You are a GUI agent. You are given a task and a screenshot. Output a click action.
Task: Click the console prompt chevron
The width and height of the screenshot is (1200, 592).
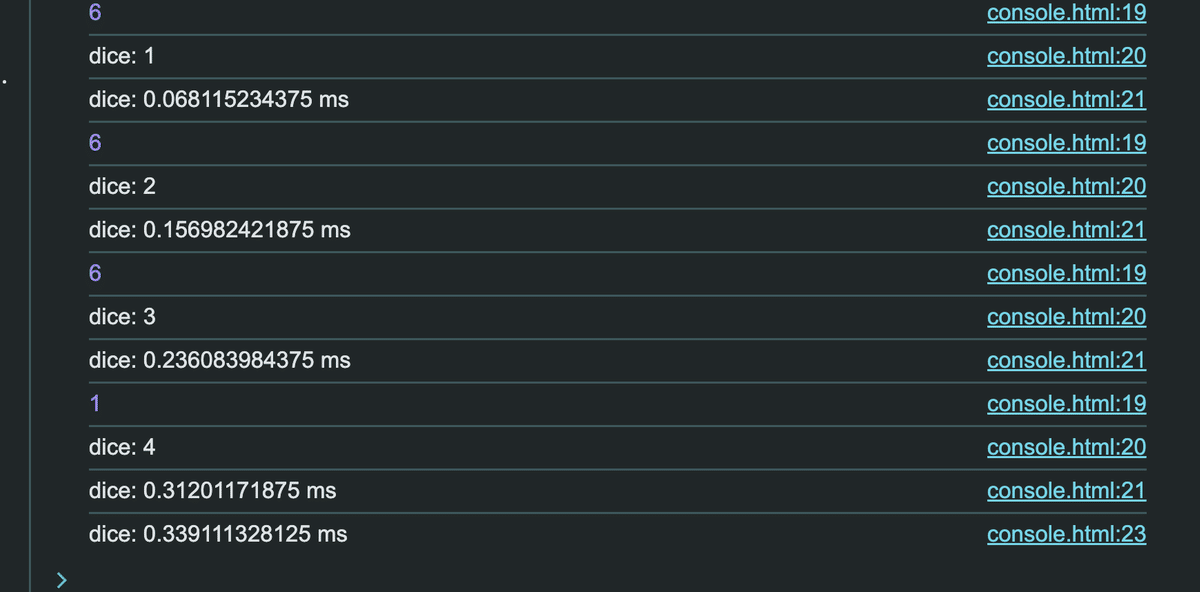62,579
